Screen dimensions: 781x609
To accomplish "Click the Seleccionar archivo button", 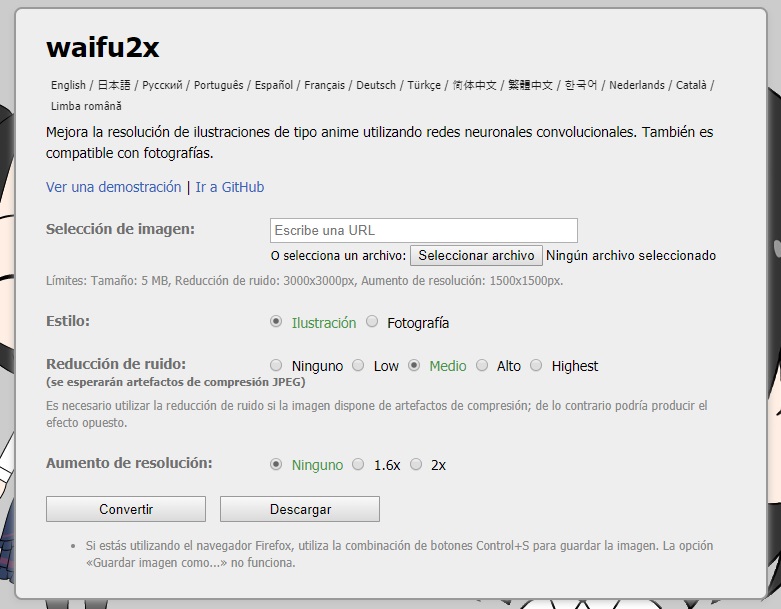I will pyautogui.click(x=476, y=255).
